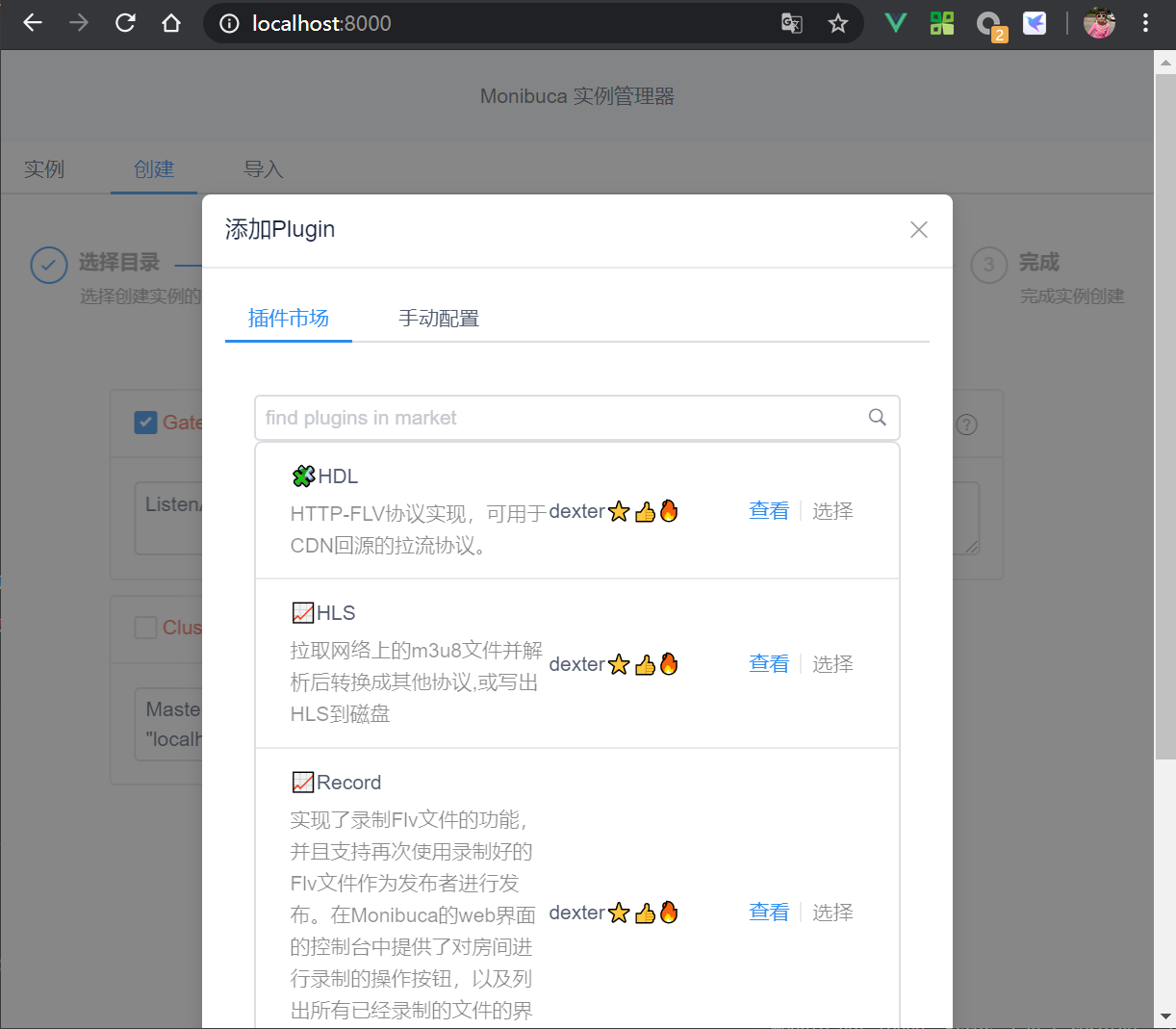The height and width of the screenshot is (1029, 1176).
Task: Enable the Cluster checkbox
Action: [145, 627]
